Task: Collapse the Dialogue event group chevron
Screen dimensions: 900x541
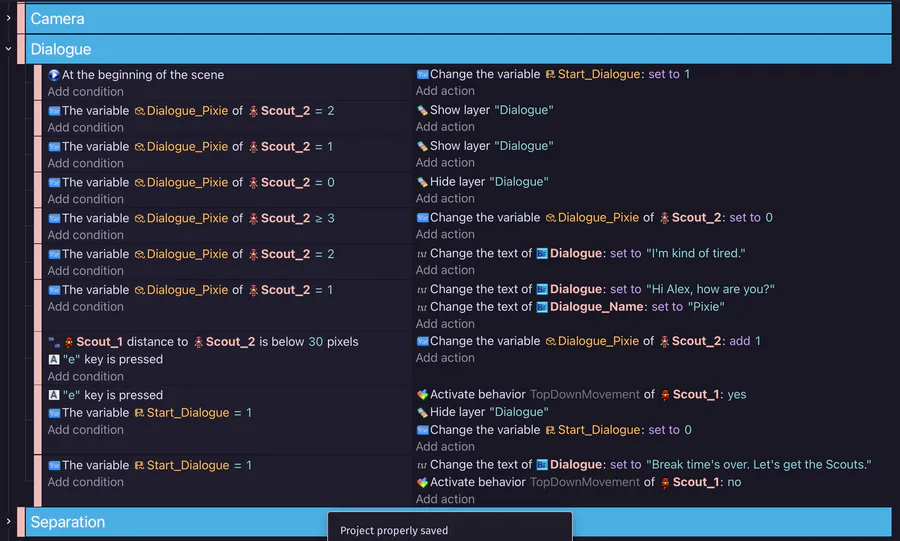Action: [x=8, y=49]
